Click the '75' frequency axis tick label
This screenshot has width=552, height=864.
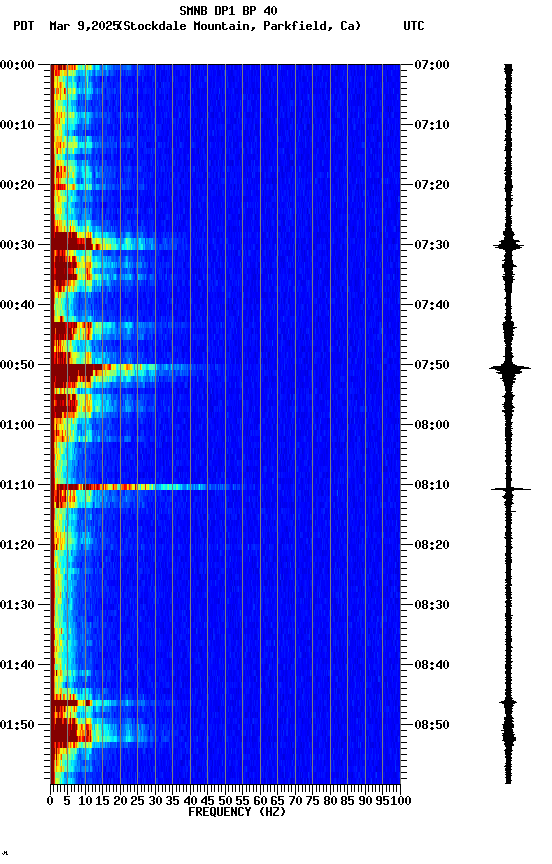pos(312,802)
